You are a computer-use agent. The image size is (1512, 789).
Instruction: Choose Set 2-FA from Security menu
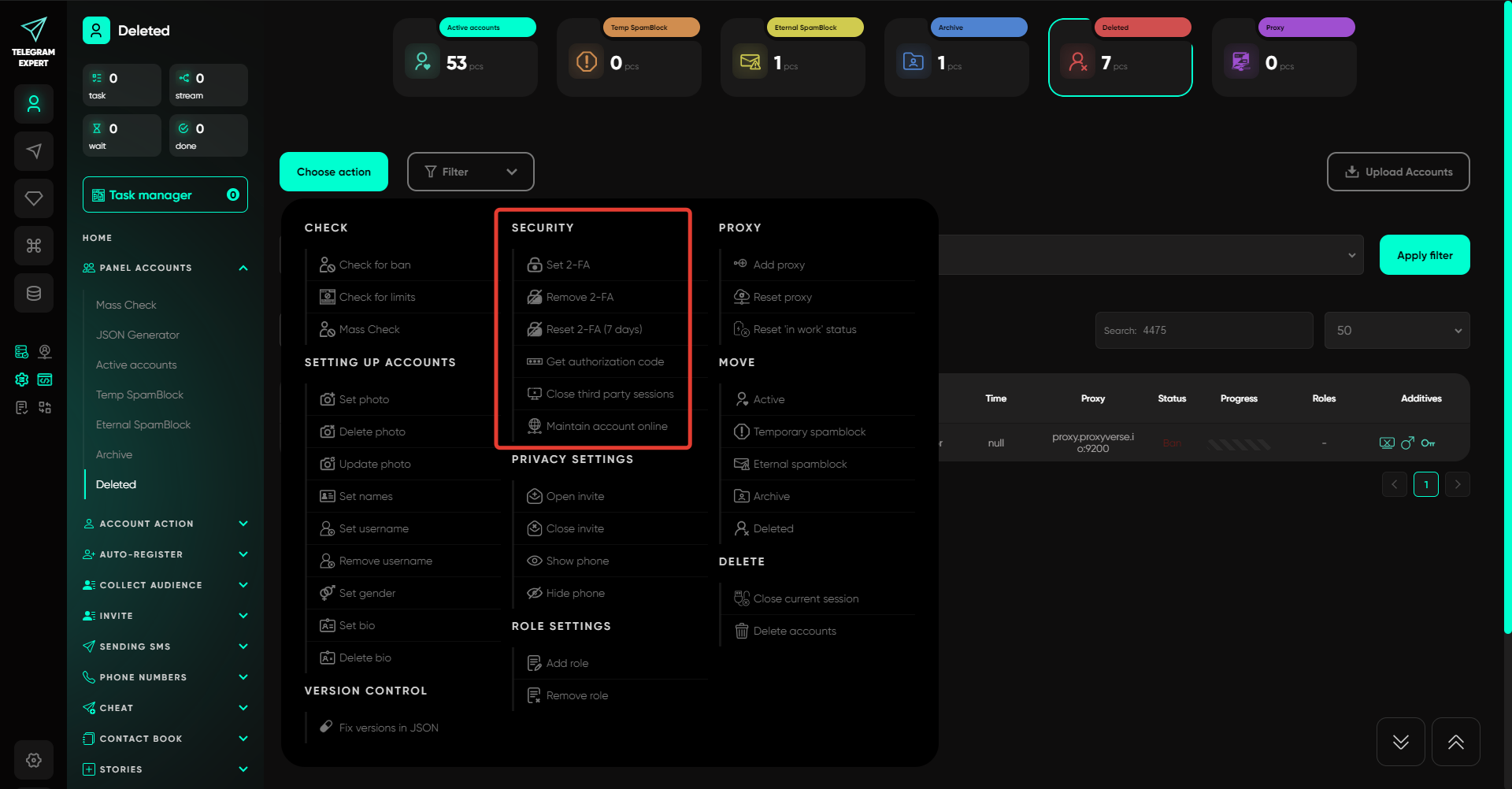tap(568, 265)
